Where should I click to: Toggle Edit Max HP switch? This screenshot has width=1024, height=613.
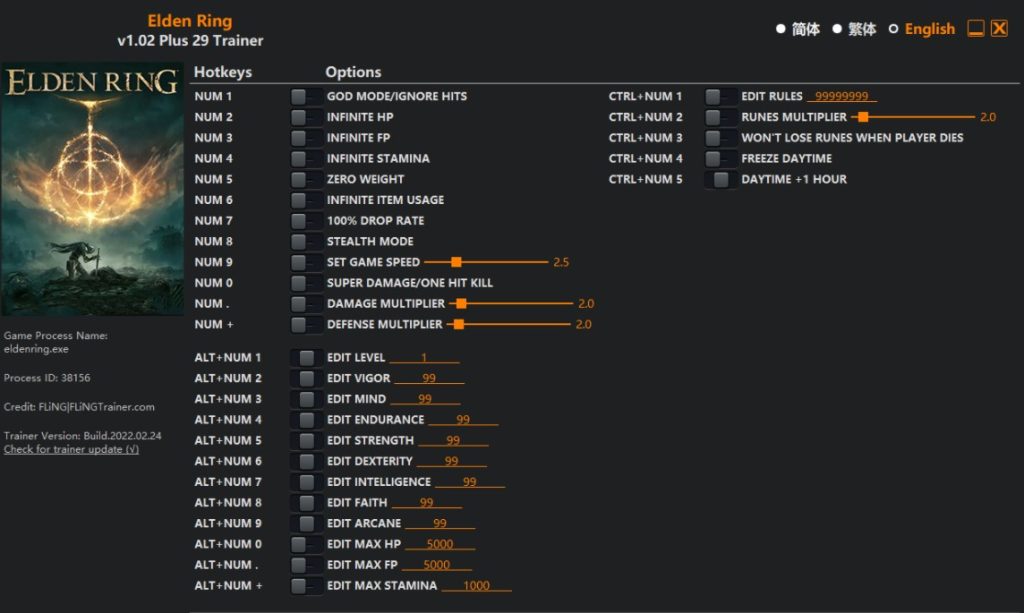306,544
